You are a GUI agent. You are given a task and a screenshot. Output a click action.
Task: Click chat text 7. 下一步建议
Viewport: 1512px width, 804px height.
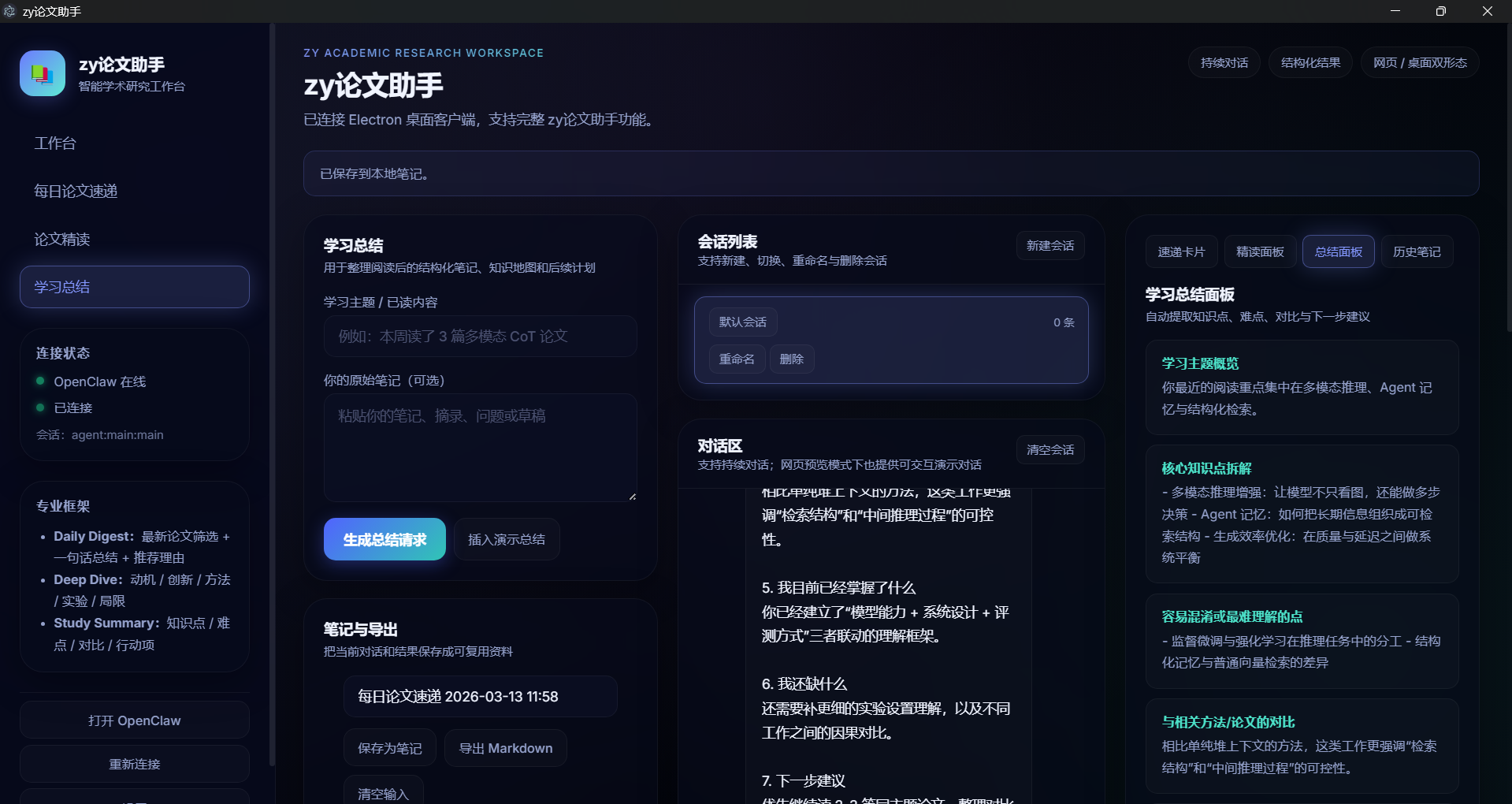(x=803, y=781)
